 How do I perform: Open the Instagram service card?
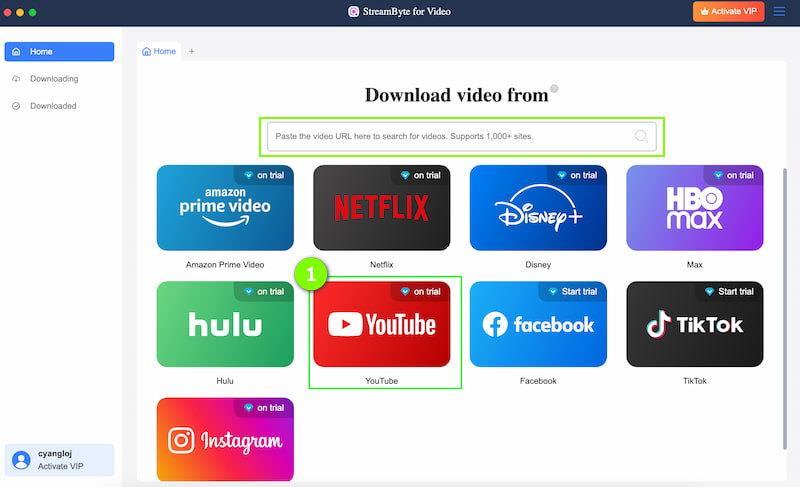coord(225,439)
